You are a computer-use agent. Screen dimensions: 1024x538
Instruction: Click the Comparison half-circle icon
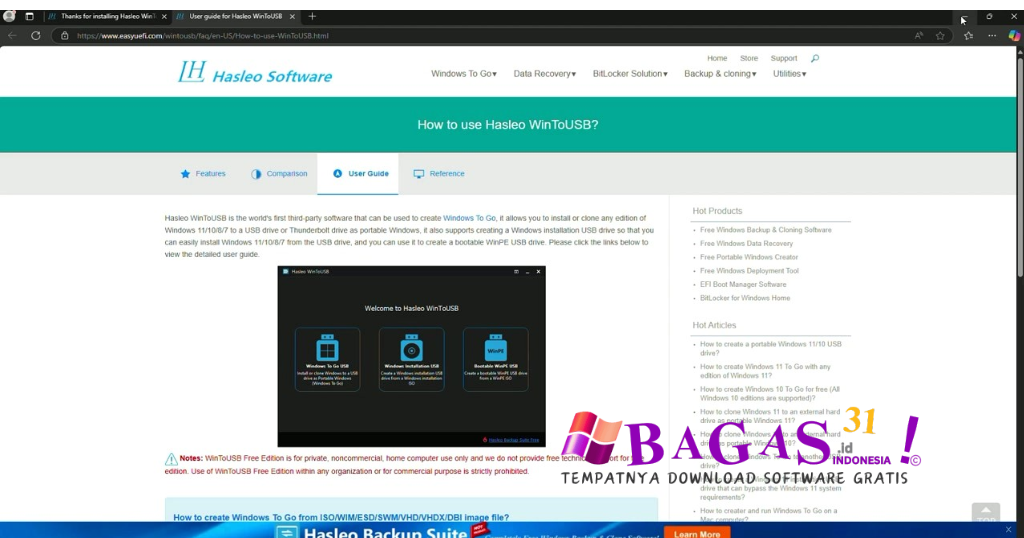(x=256, y=174)
